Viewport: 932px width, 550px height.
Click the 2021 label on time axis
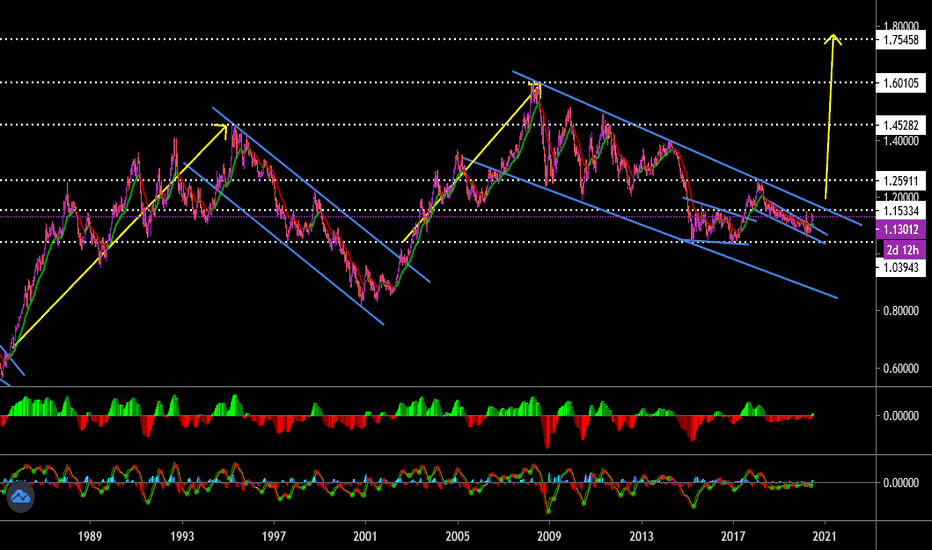[824, 536]
